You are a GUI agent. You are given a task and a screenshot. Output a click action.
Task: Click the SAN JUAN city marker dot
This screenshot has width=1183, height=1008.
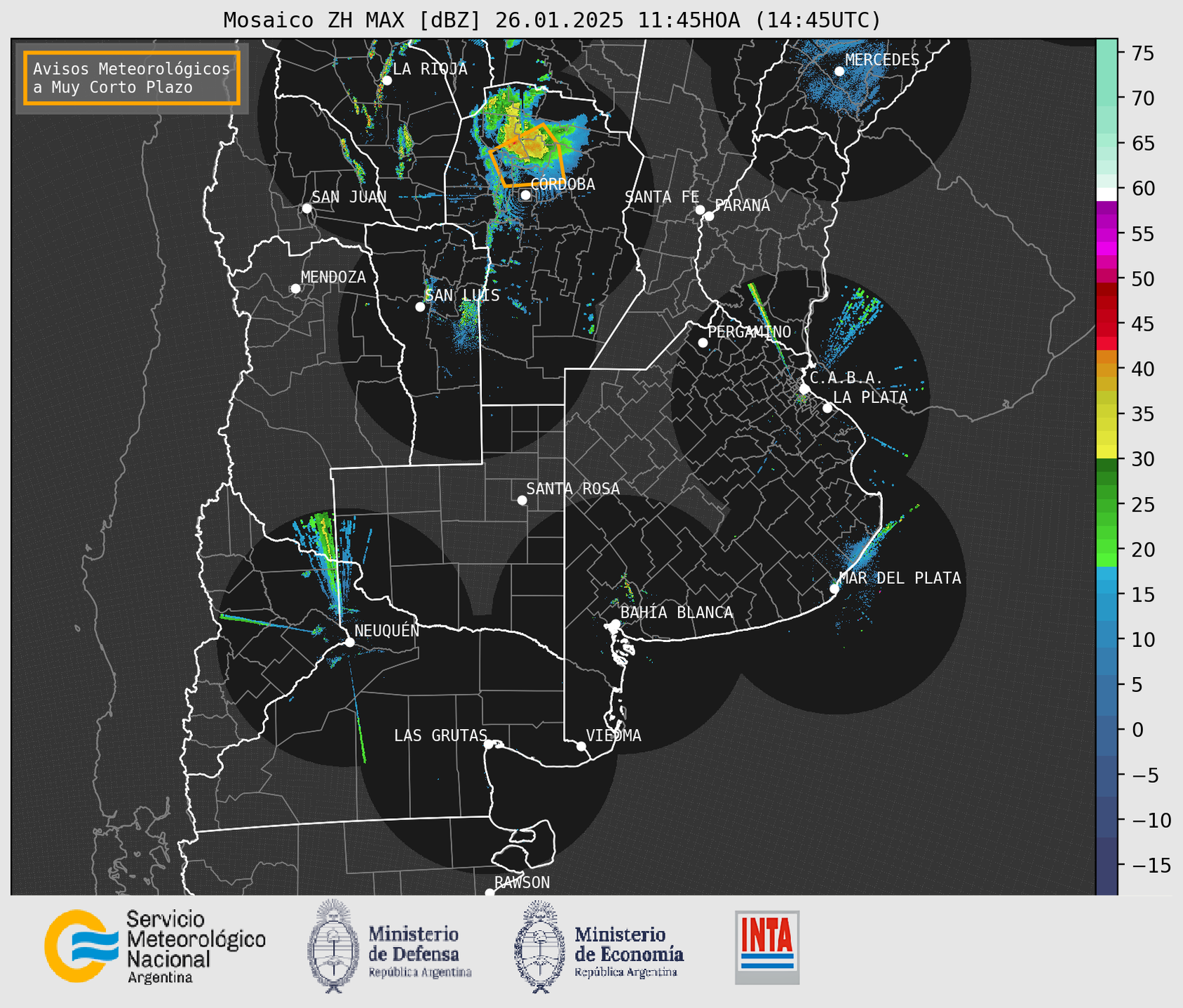point(306,208)
